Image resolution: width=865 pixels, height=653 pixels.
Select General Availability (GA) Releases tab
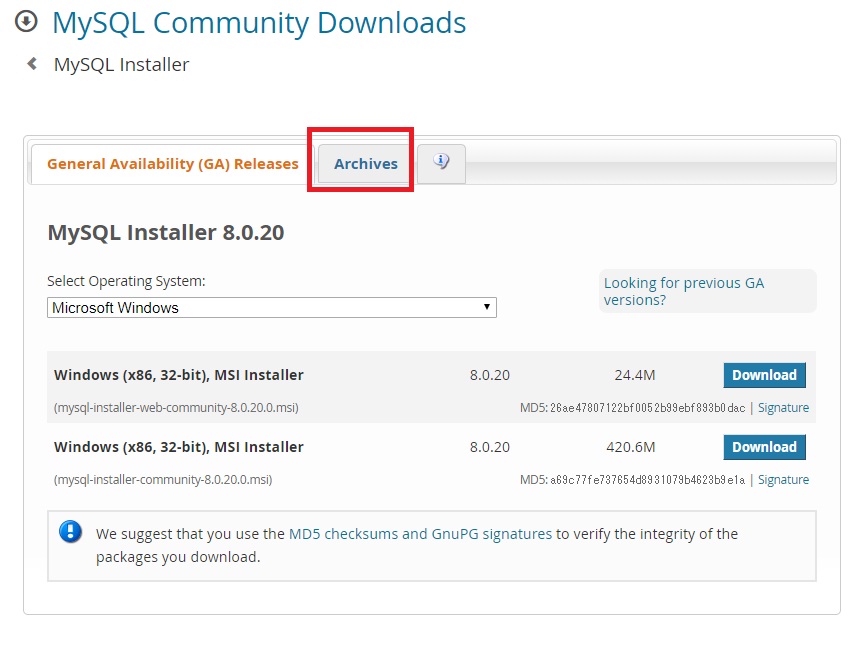pos(173,164)
